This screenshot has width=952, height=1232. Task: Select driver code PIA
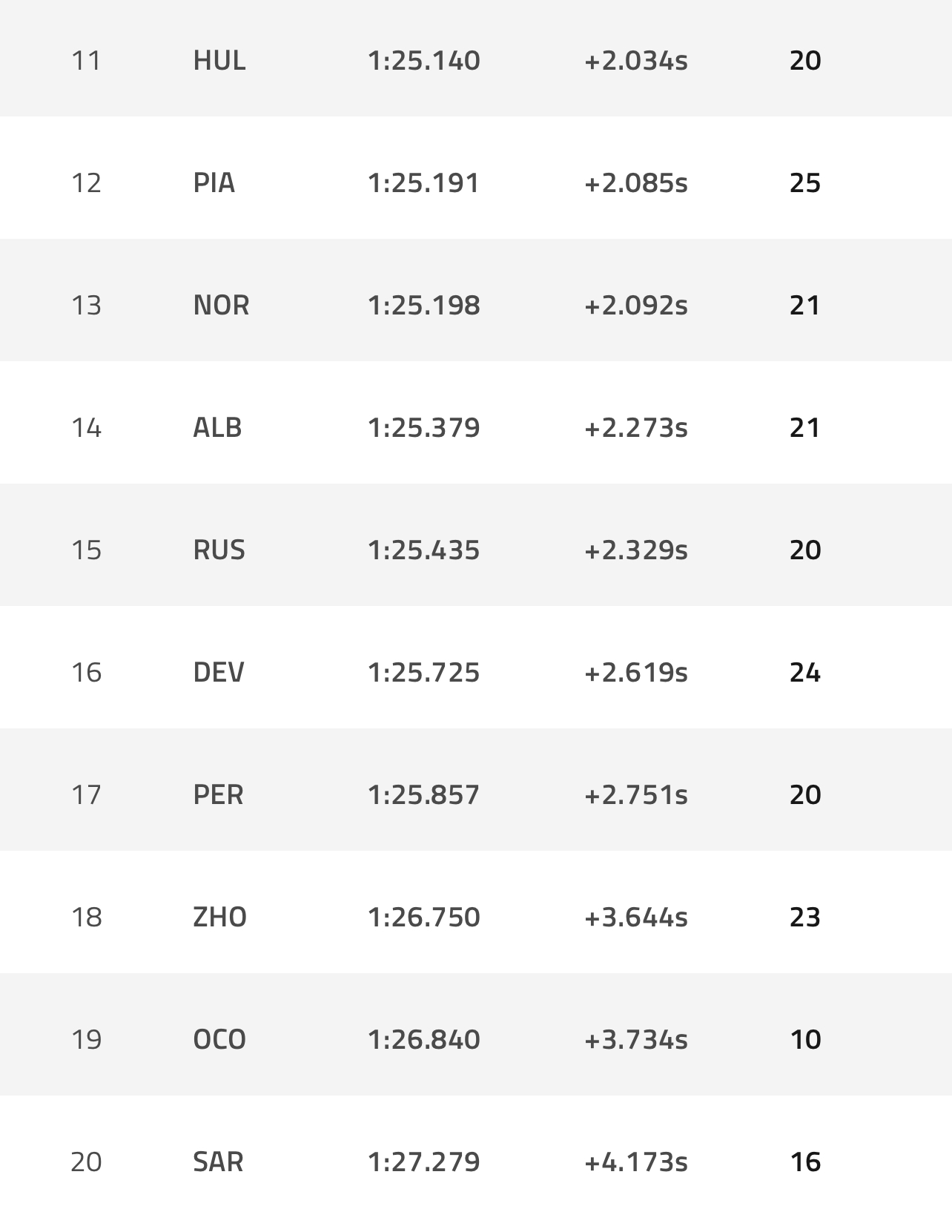[x=214, y=182]
